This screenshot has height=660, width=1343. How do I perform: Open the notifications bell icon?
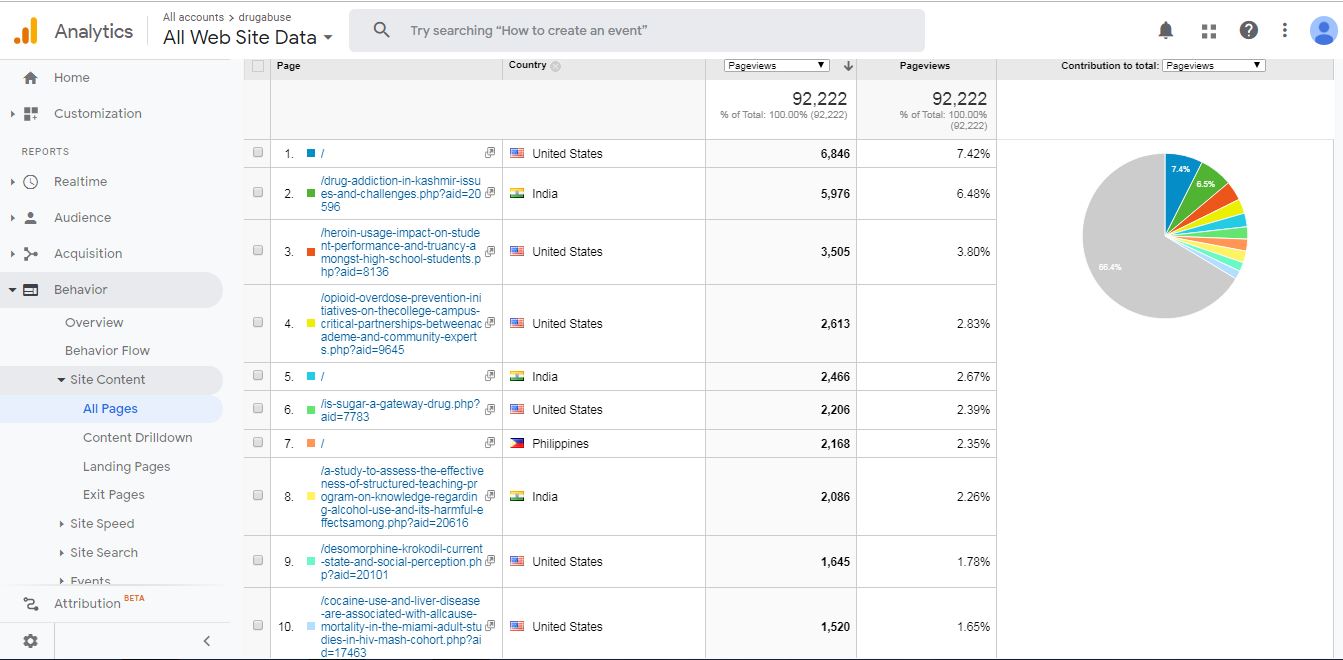[1166, 31]
